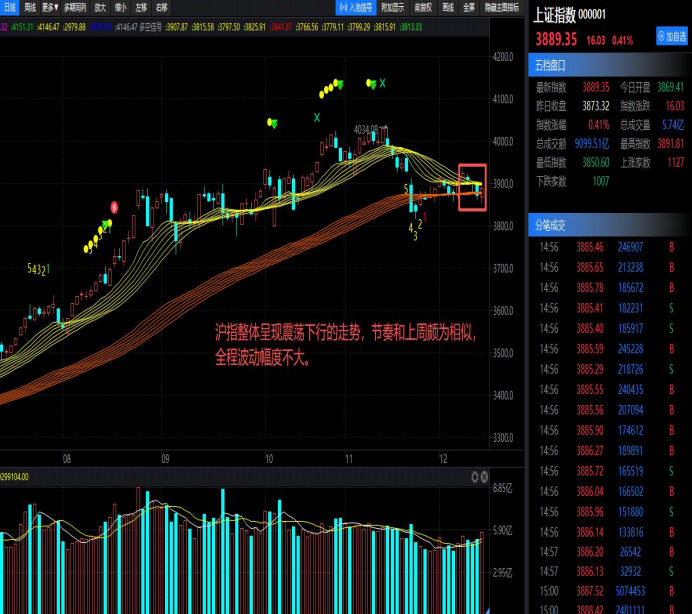Zoom in with the 放大 button
Screen dimensions: 692x614
(101, 8)
